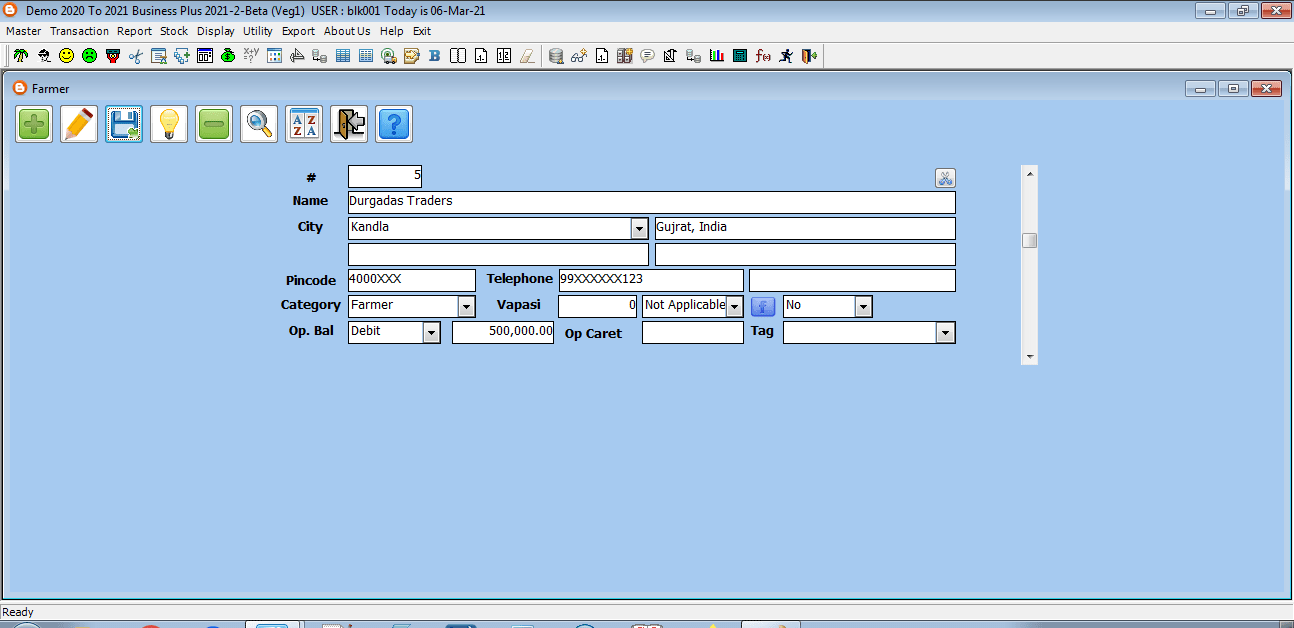Viewport: 1294px width, 628px height.
Task: Expand the Op. Bal Debit dropdown
Action: tap(431, 333)
